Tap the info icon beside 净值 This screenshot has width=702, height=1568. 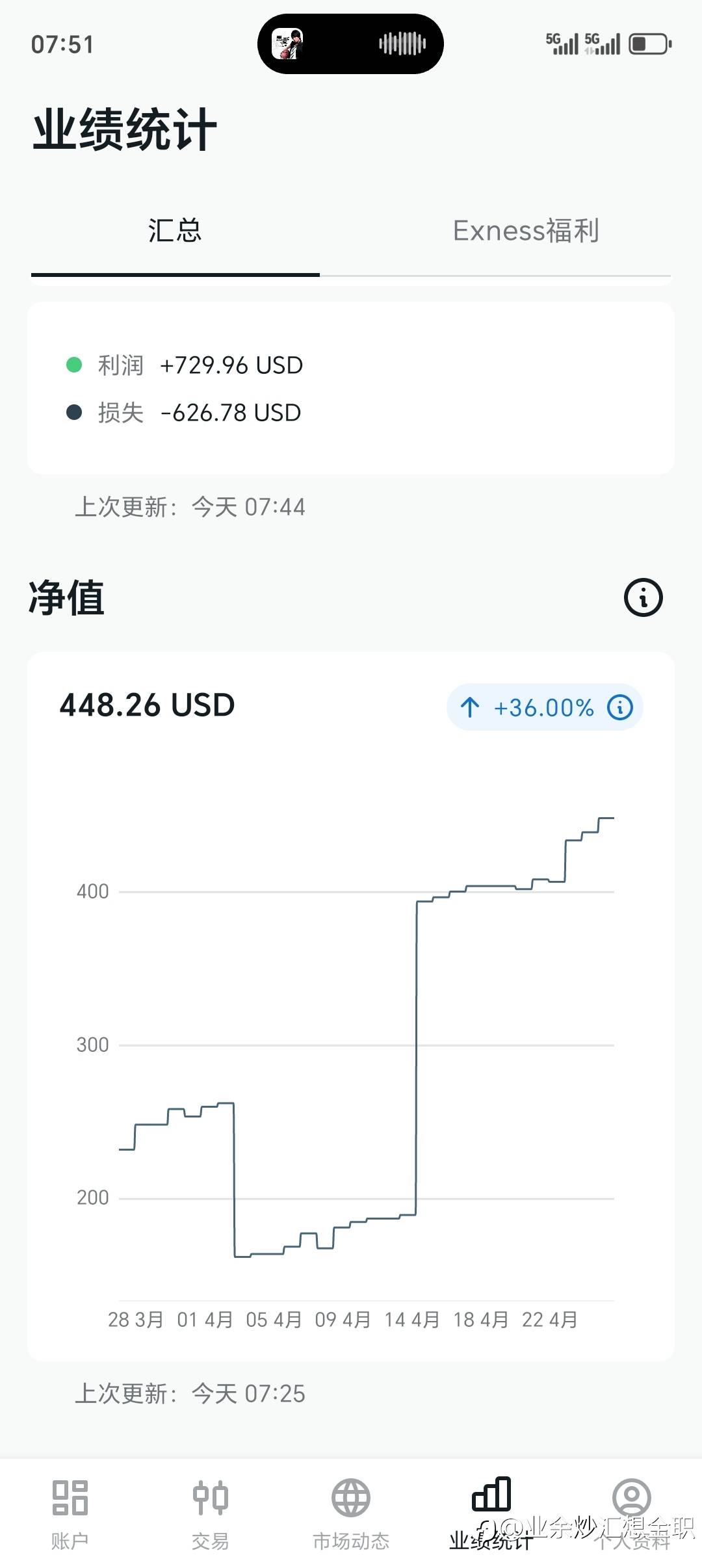pos(643,597)
